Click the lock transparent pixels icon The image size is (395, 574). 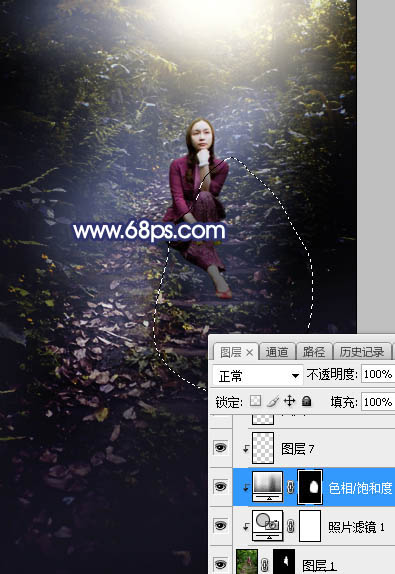tap(255, 401)
